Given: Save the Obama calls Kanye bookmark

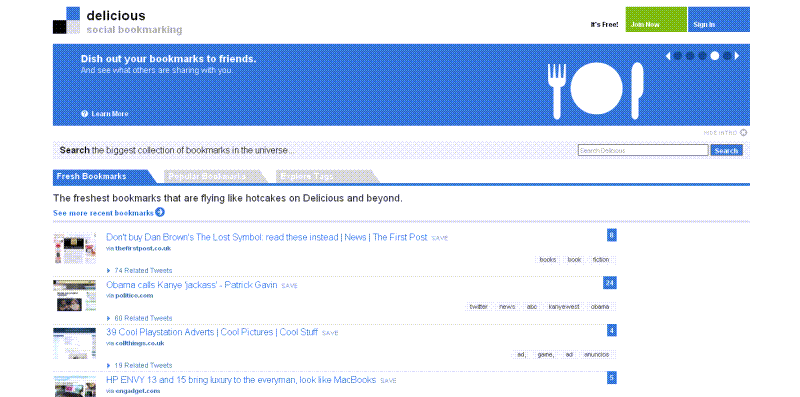Looking at the screenshot, I should (289, 286).
